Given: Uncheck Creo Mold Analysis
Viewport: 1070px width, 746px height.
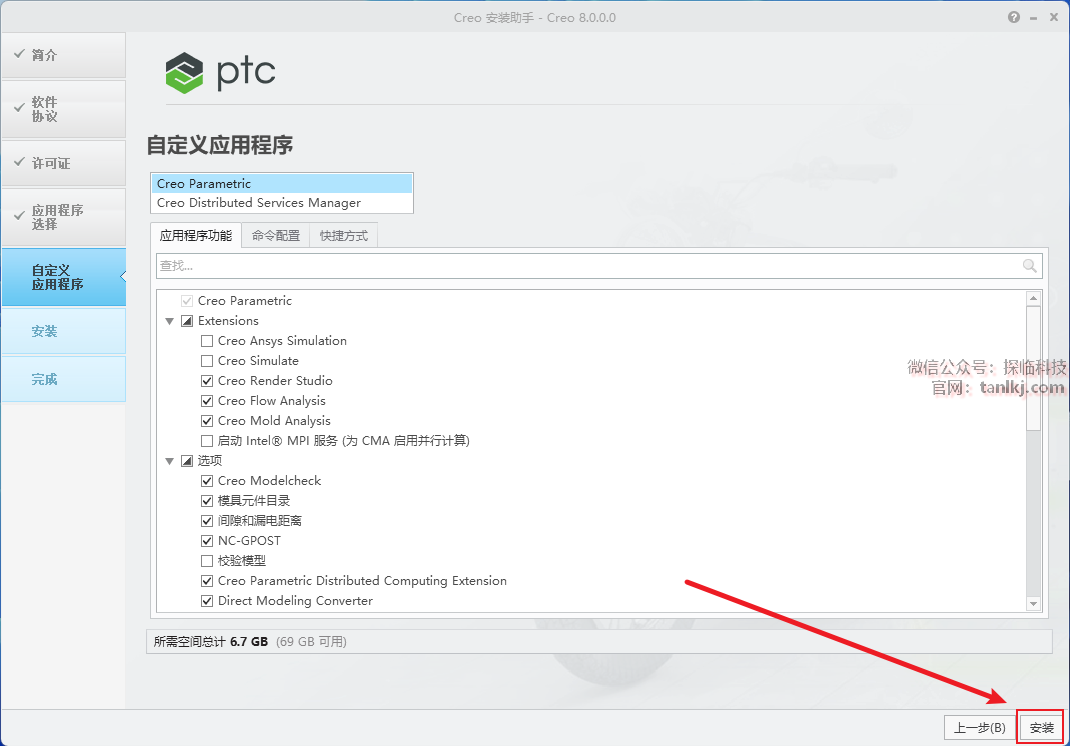Looking at the screenshot, I should [x=207, y=420].
